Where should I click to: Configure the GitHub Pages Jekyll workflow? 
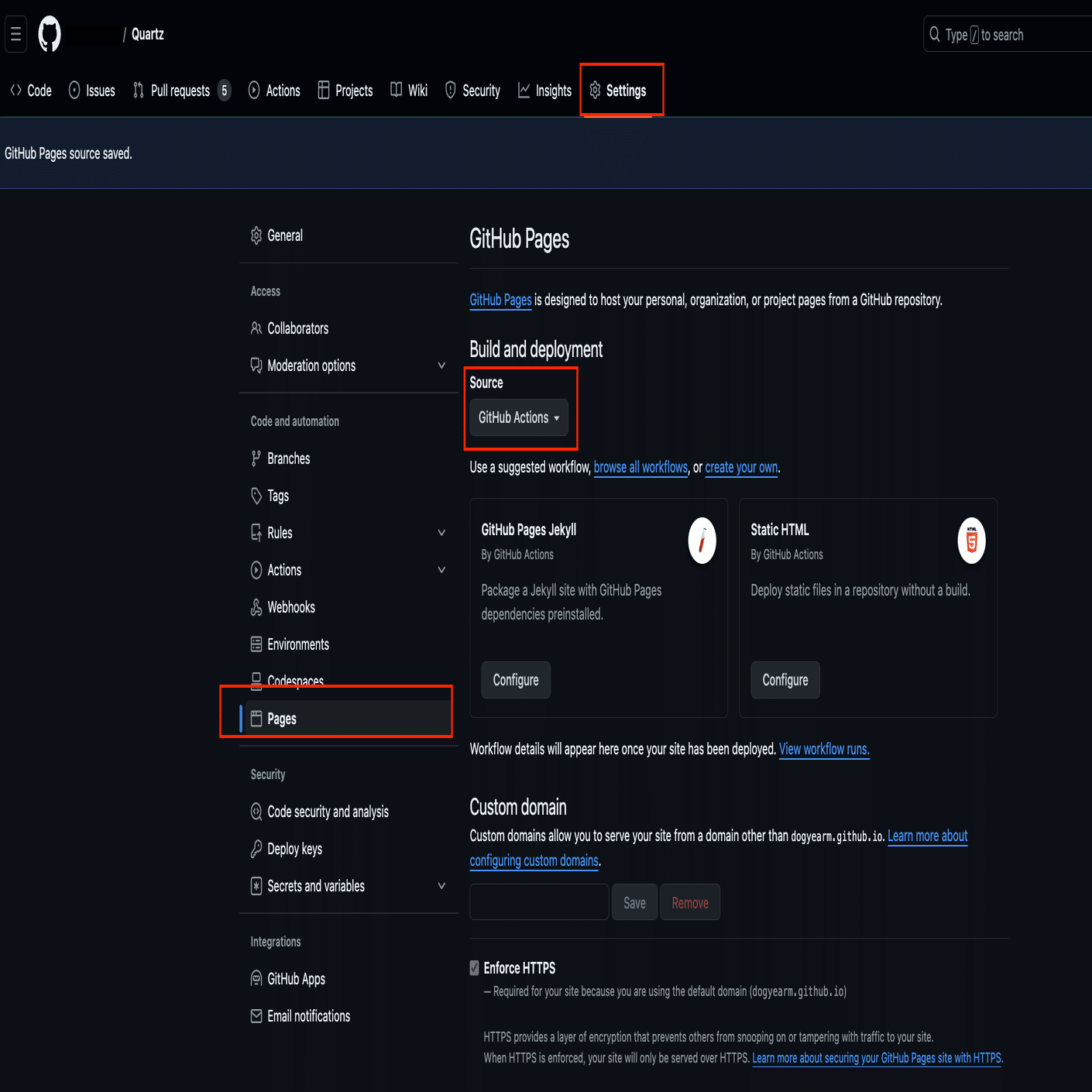(x=516, y=680)
